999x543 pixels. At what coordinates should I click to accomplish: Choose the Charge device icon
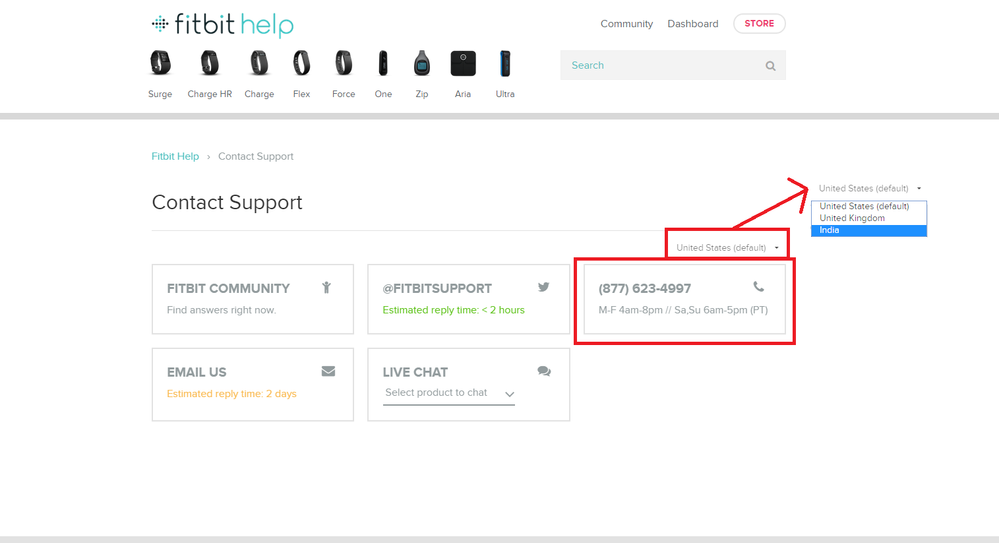259,63
